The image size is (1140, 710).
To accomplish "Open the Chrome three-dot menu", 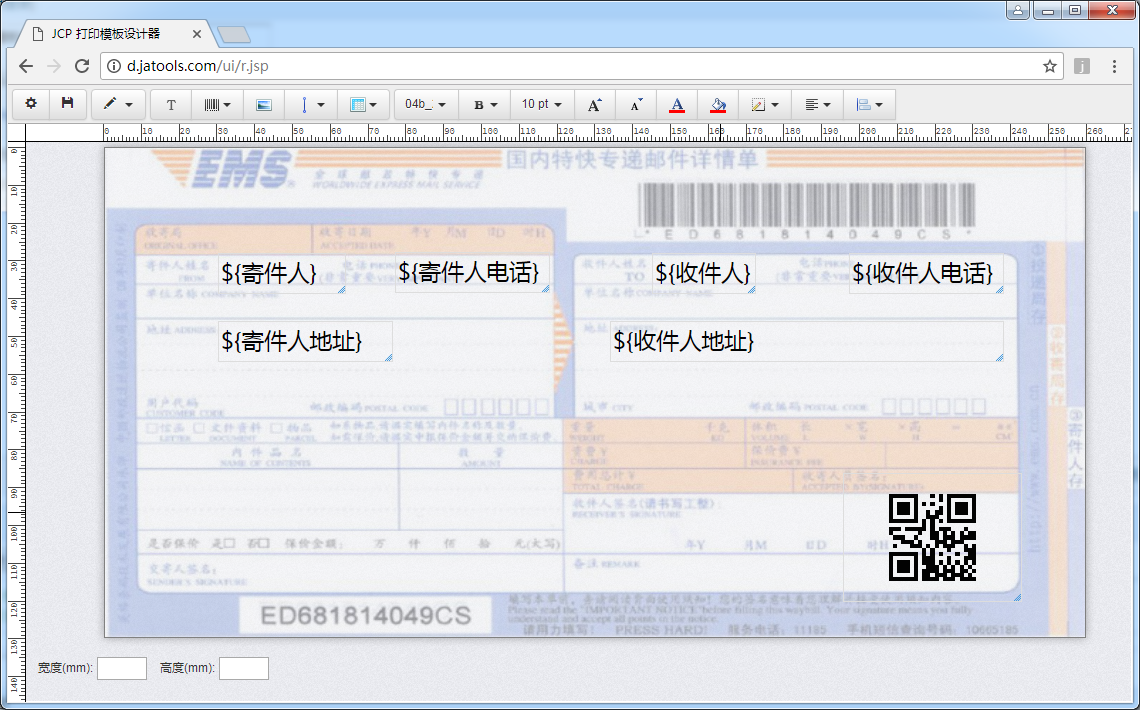I will 1114,66.
